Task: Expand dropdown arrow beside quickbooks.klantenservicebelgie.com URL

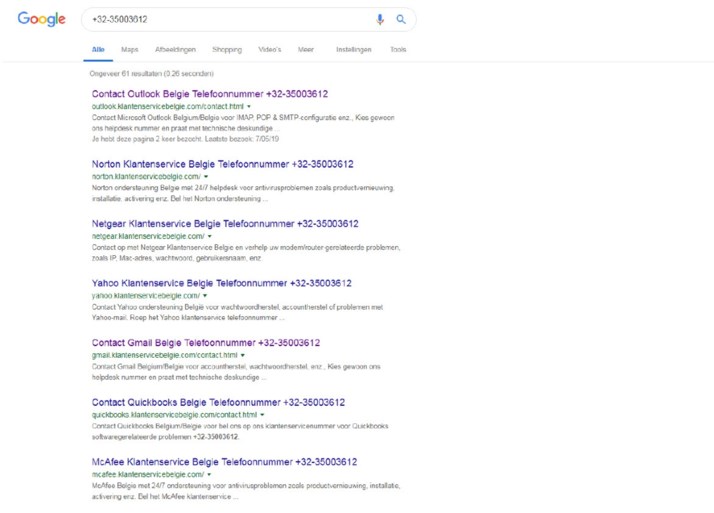Action: pyautogui.click(x=262, y=415)
